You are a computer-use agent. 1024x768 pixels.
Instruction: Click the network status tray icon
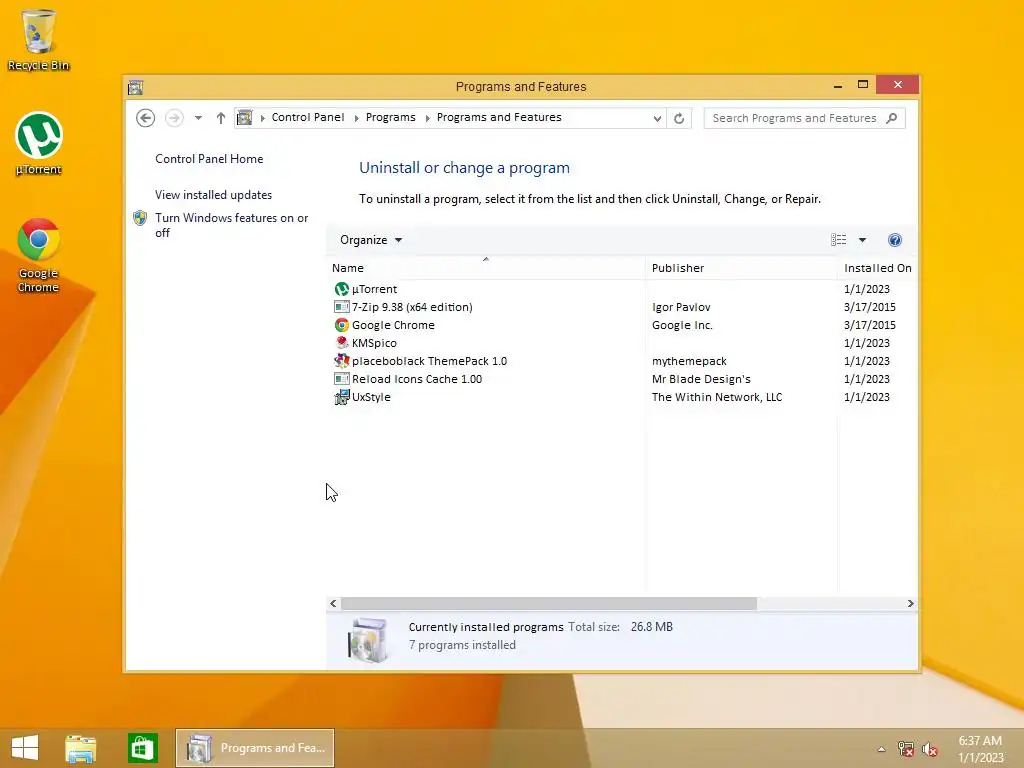906,749
